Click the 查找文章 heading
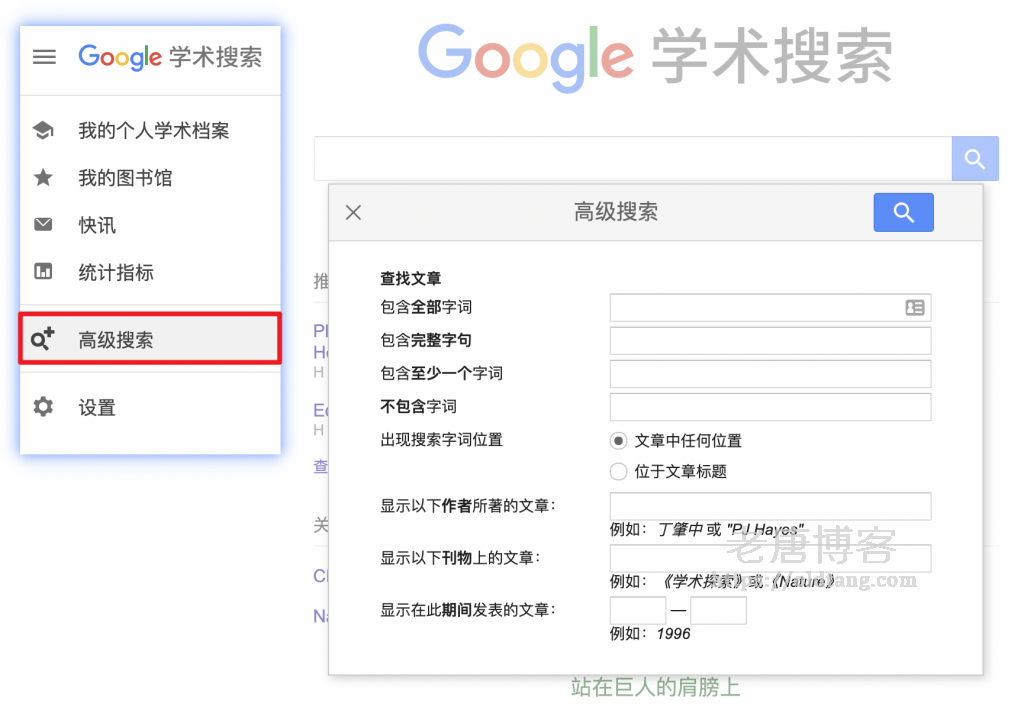1024x723 pixels. tap(411, 279)
